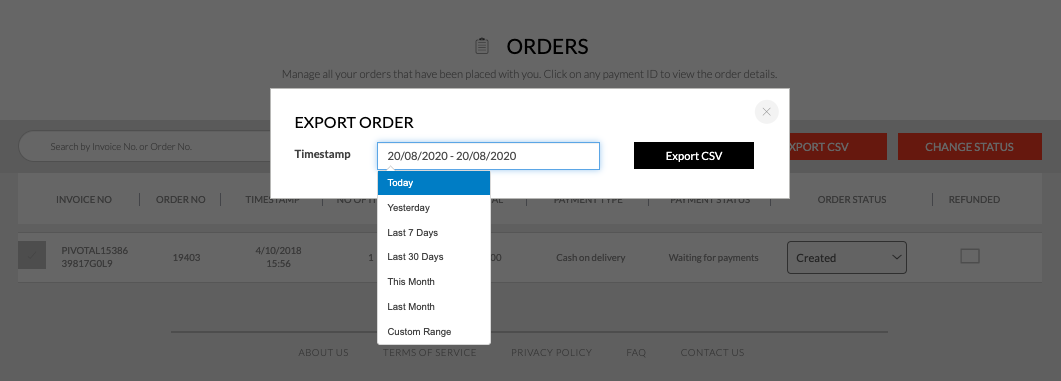The height and width of the screenshot is (381, 1061).
Task: Click the invoice search field
Action: point(149,146)
